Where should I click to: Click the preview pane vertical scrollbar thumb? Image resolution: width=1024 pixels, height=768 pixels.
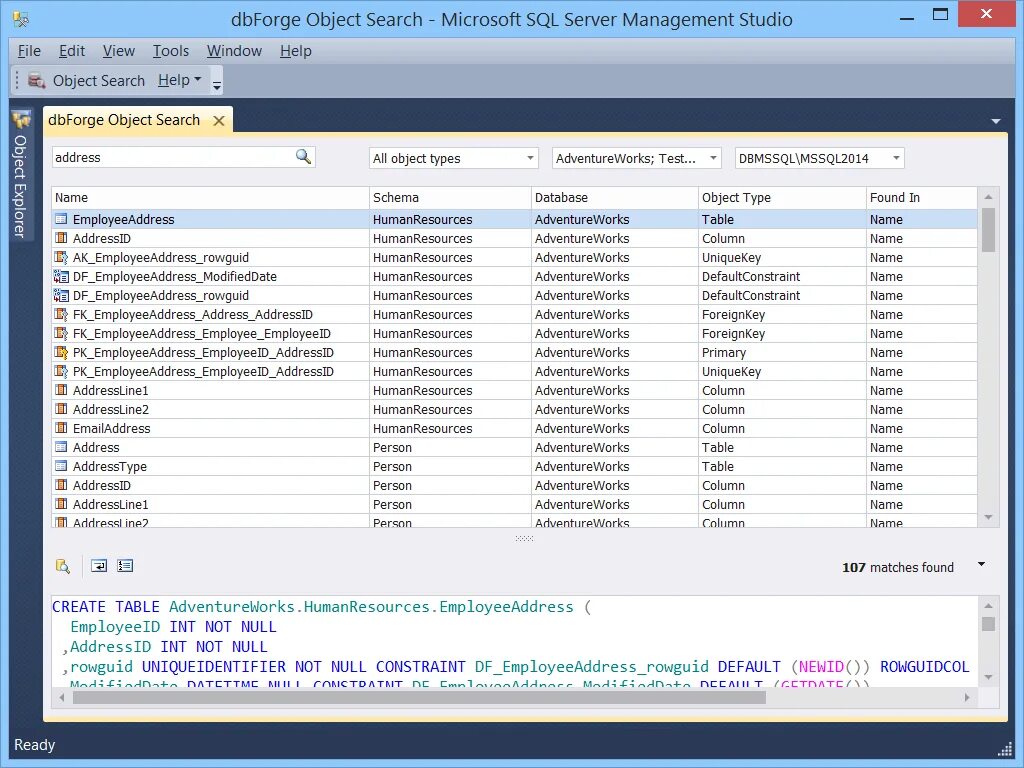coord(988,624)
